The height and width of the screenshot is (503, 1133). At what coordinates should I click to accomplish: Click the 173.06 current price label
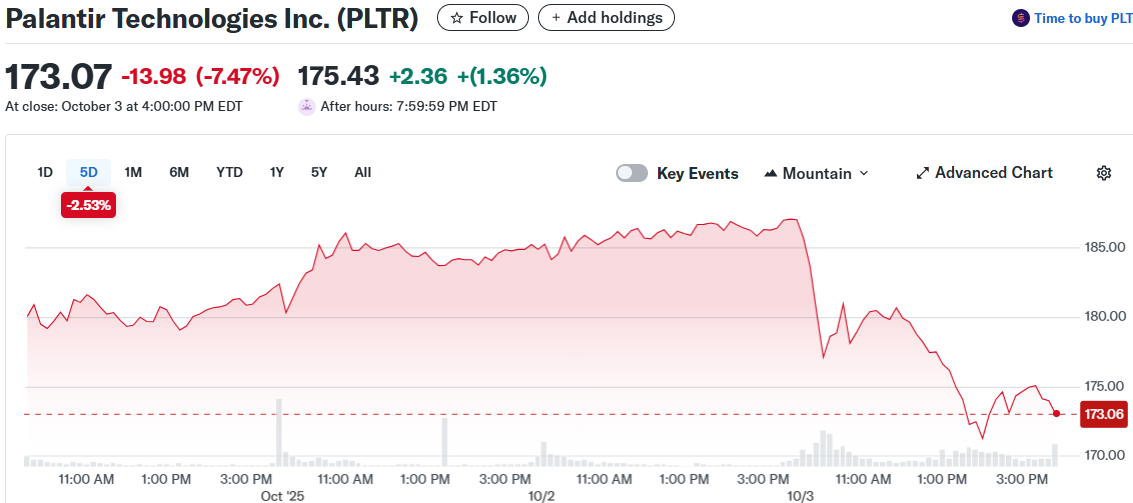click(x=1105, y=413)
